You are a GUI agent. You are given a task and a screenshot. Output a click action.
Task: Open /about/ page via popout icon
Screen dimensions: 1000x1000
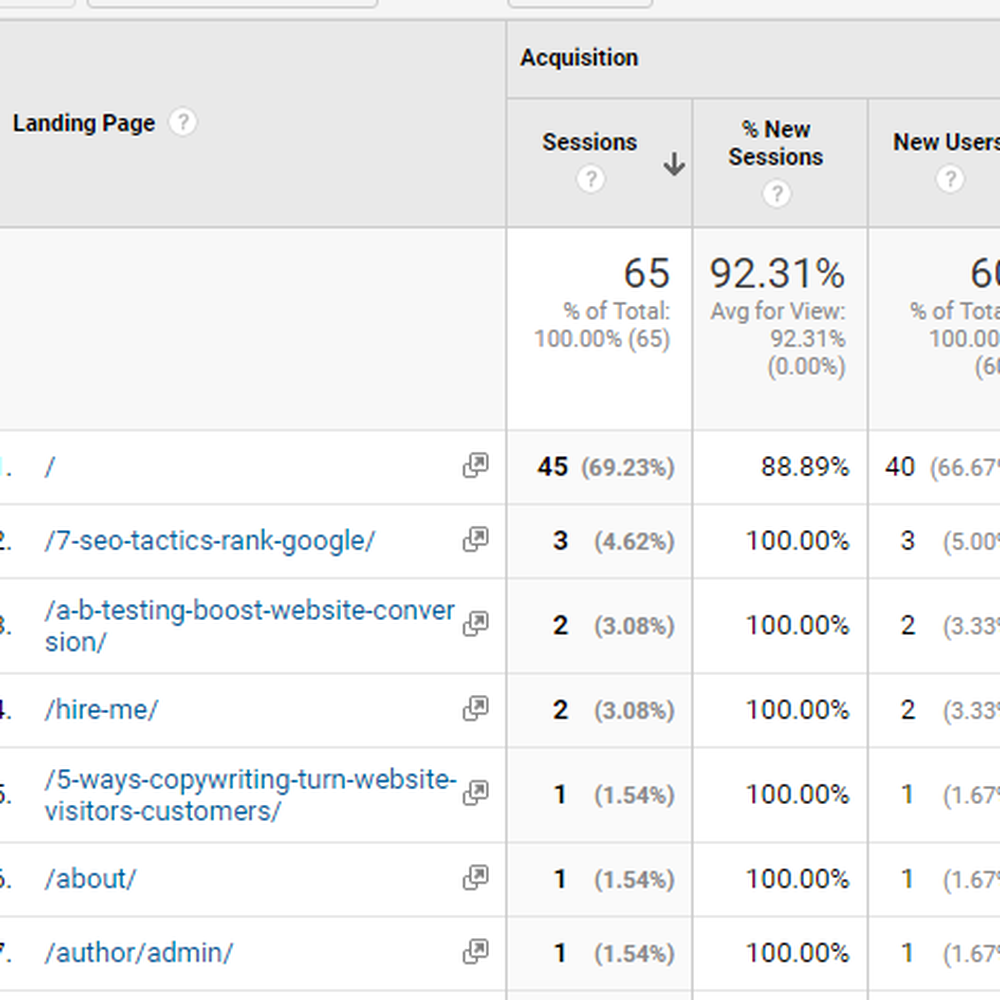476,879
